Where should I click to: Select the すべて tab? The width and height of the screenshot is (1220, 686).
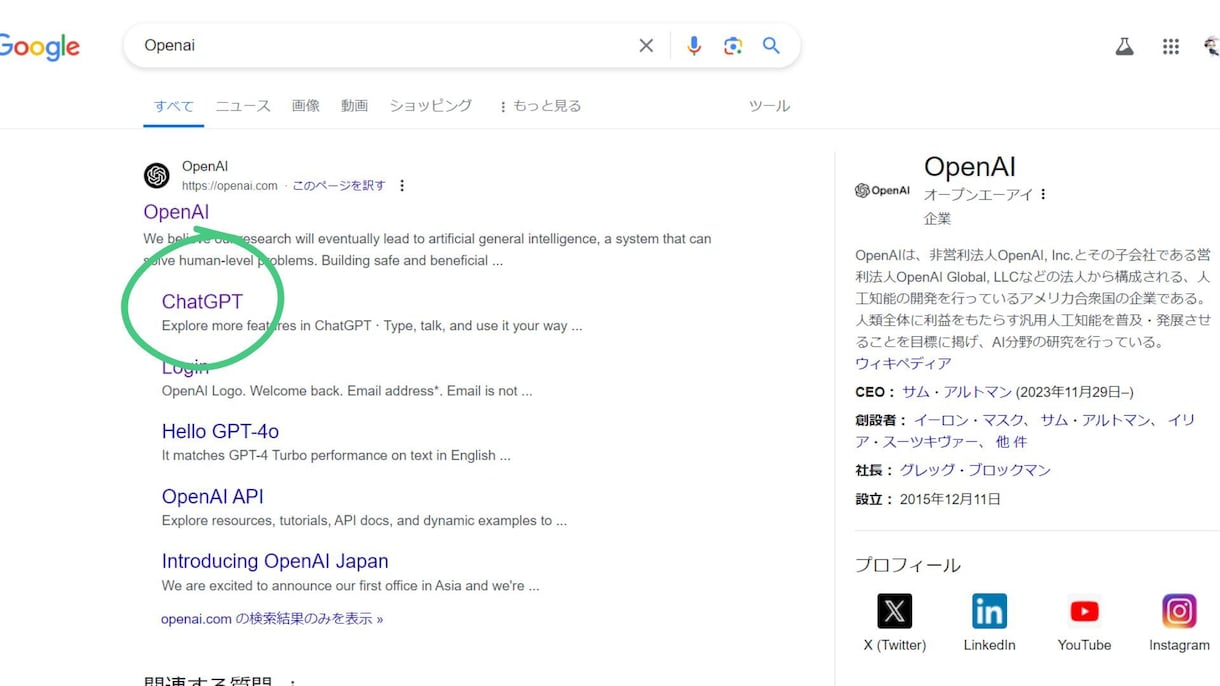[x=174, y=105]
